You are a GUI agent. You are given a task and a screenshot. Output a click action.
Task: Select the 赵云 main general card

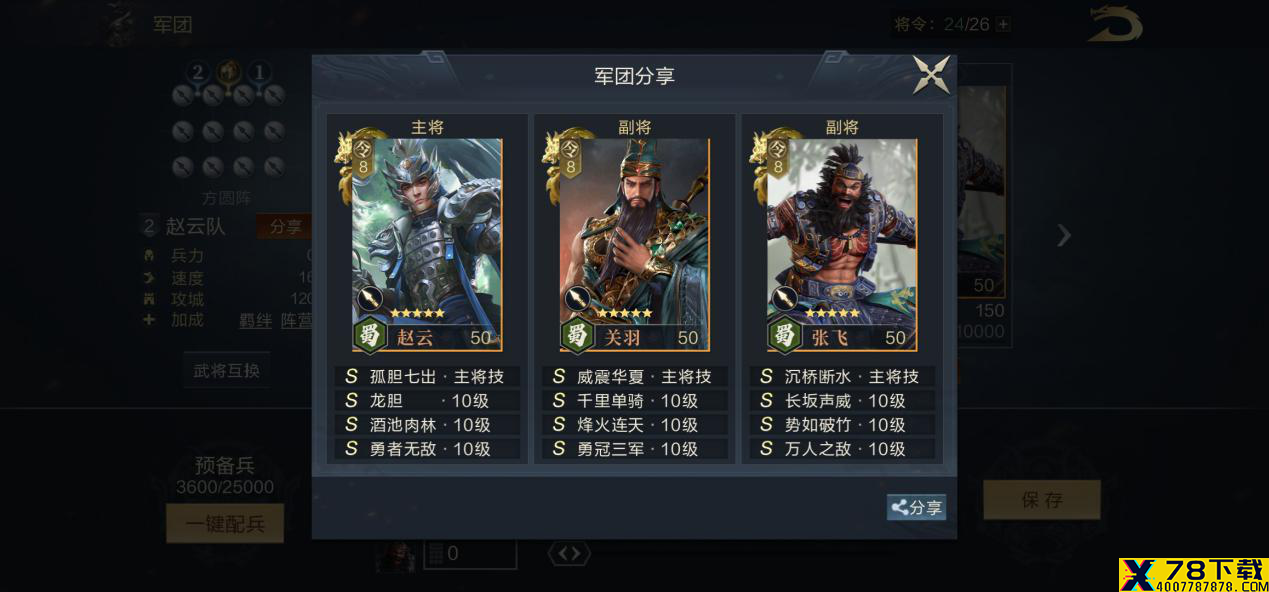pos(427,245)
